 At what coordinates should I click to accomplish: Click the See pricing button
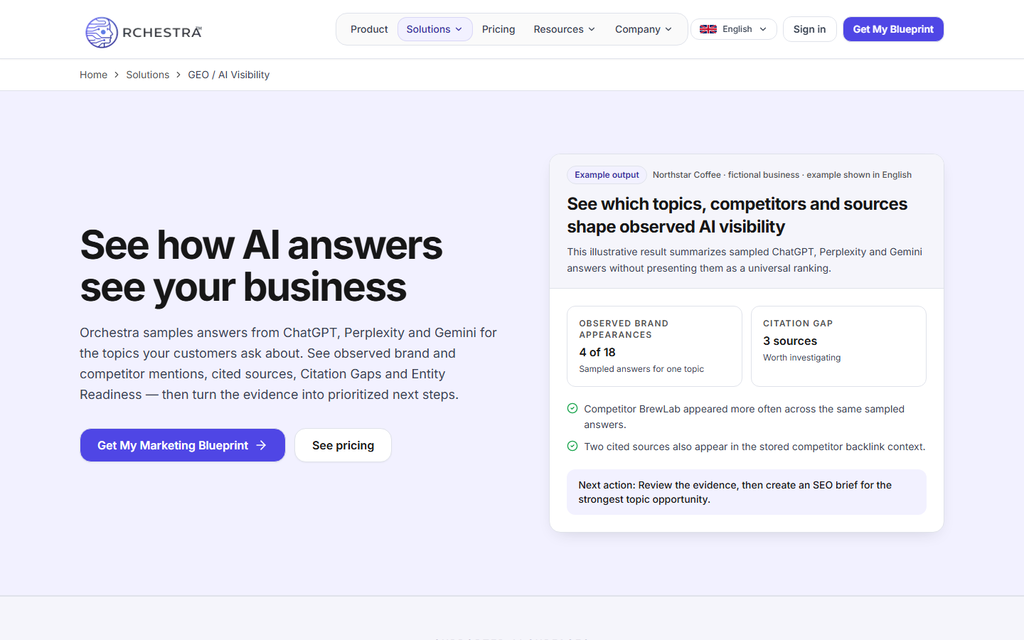(343, 445)
